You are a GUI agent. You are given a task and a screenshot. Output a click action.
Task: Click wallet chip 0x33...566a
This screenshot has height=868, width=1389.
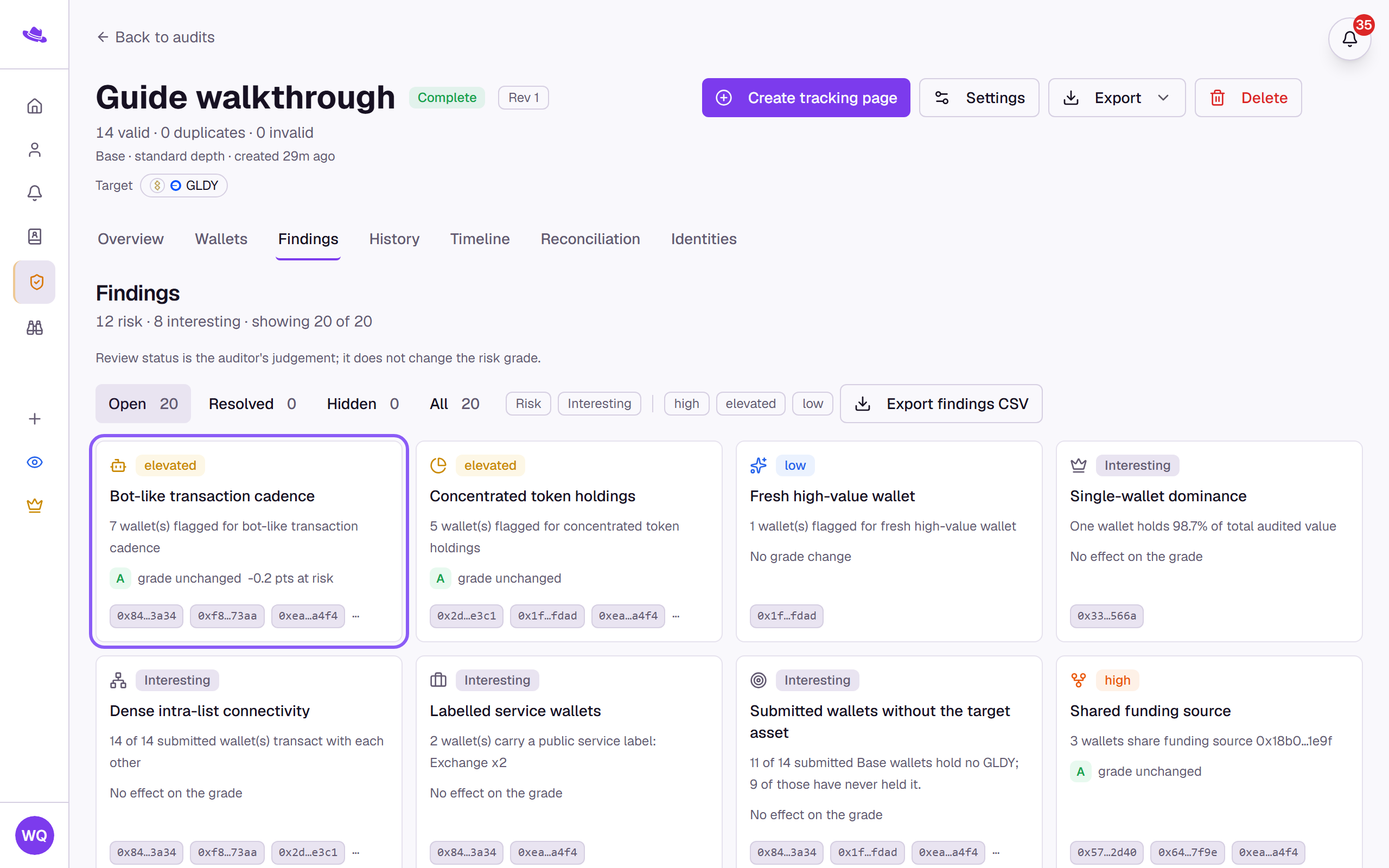pos(1106,616)
